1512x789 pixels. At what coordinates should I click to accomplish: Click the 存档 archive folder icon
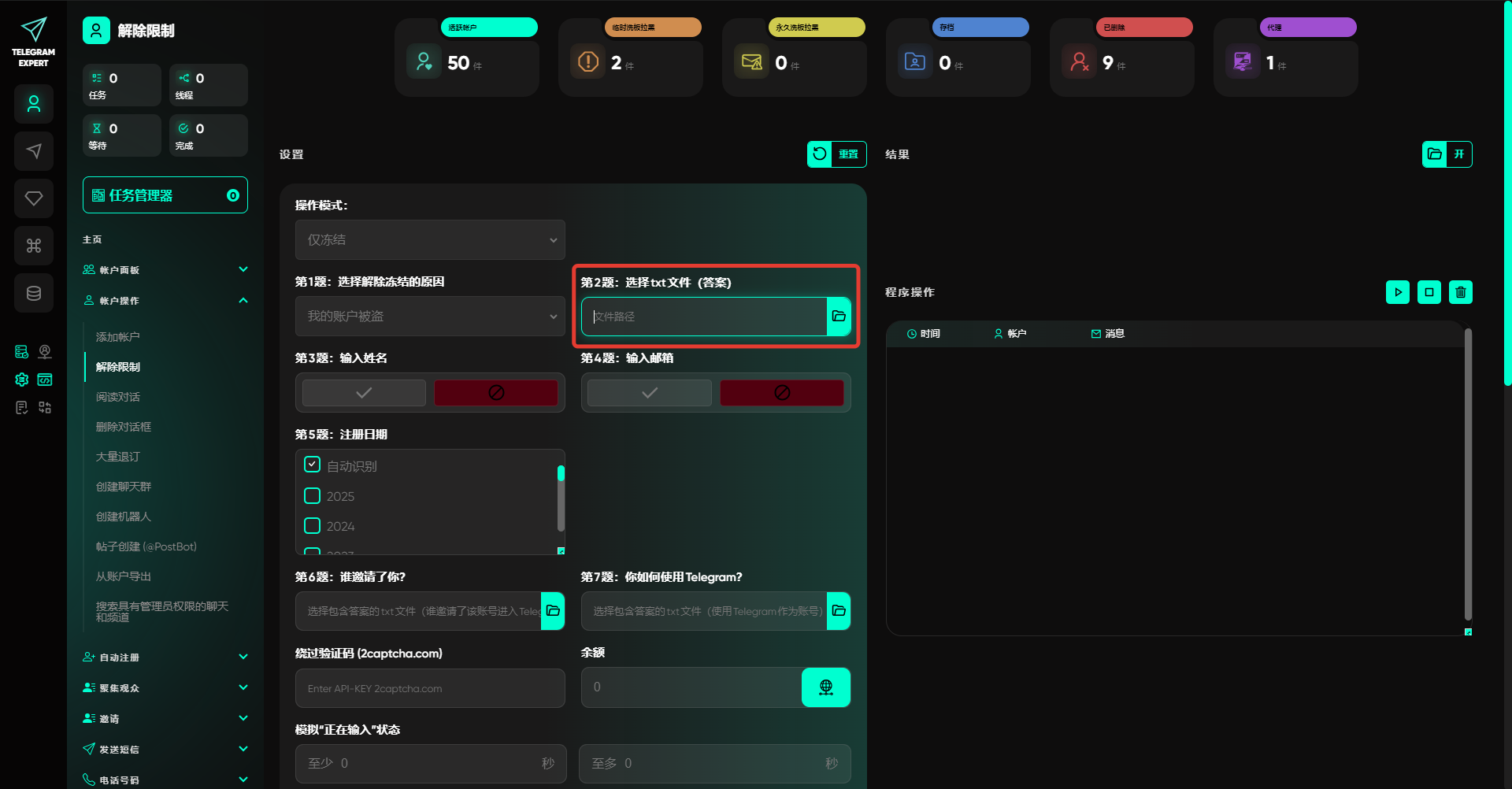tap(915, 61)
